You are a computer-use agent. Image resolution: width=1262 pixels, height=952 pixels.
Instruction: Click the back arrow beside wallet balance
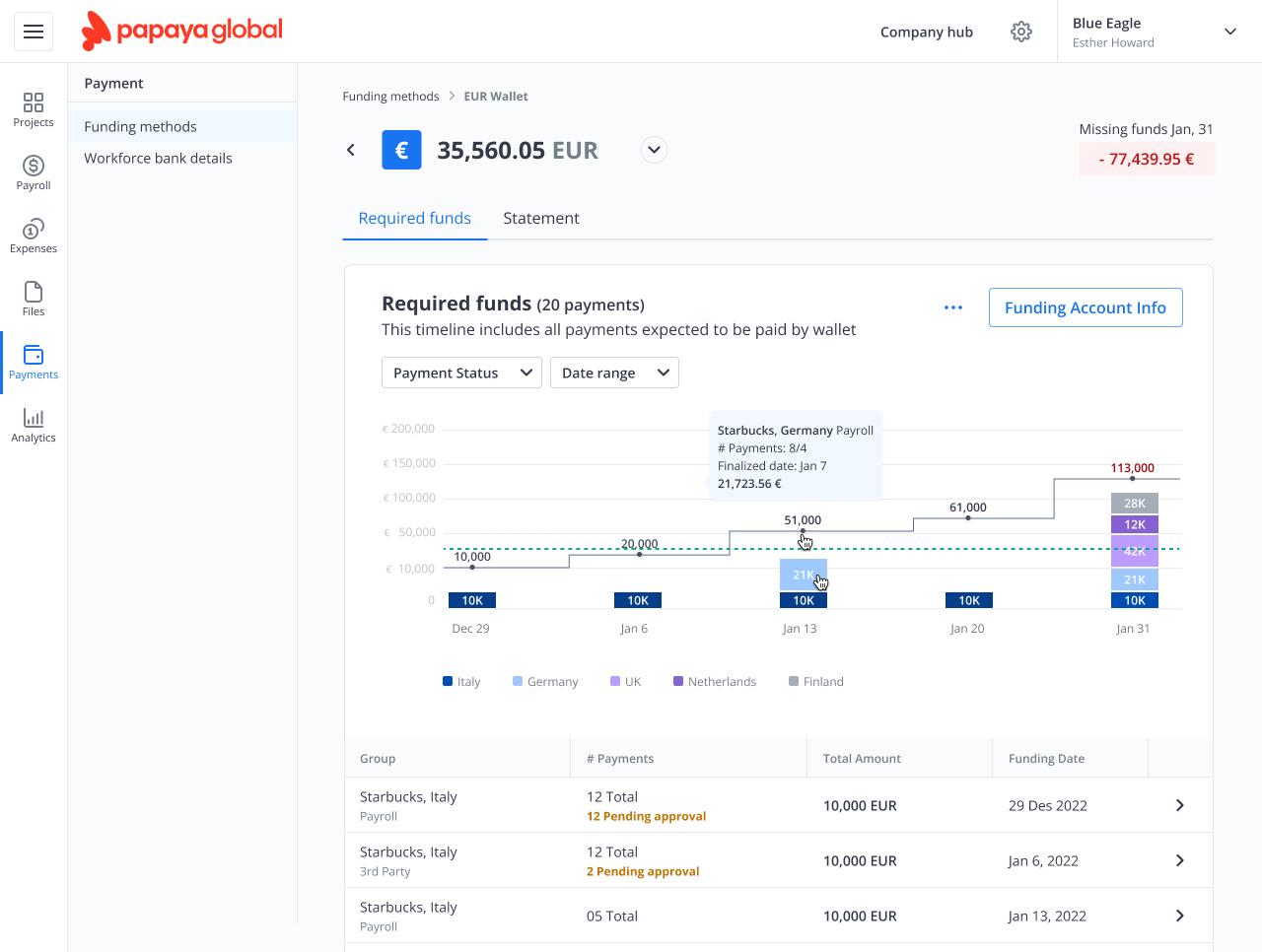point(351,150)
